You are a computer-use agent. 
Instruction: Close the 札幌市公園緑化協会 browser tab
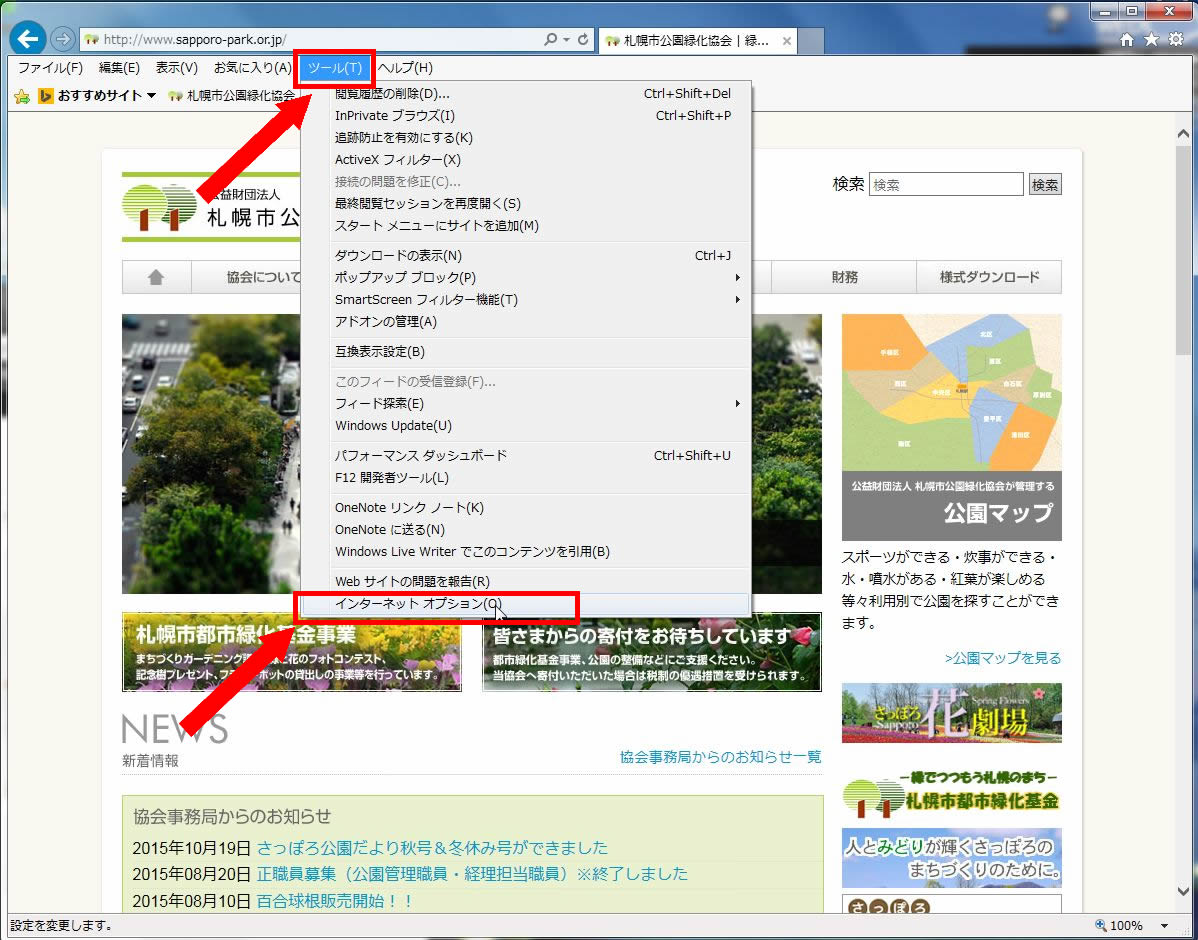(x=787, y=41)
